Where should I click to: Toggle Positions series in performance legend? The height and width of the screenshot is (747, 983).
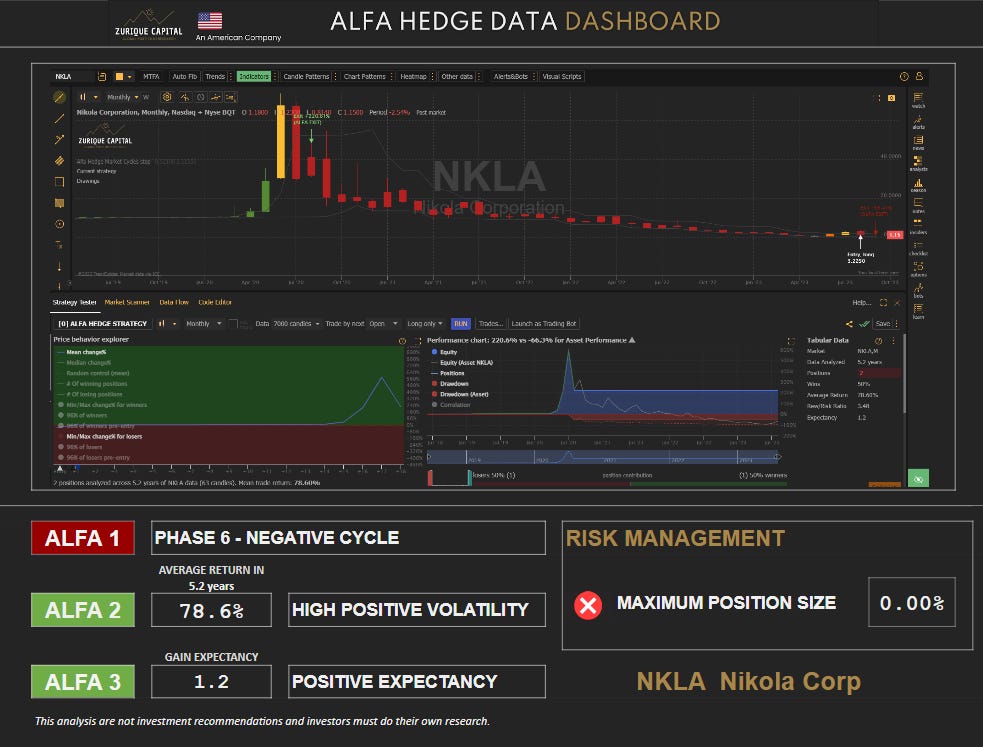(x=448, y=374)
